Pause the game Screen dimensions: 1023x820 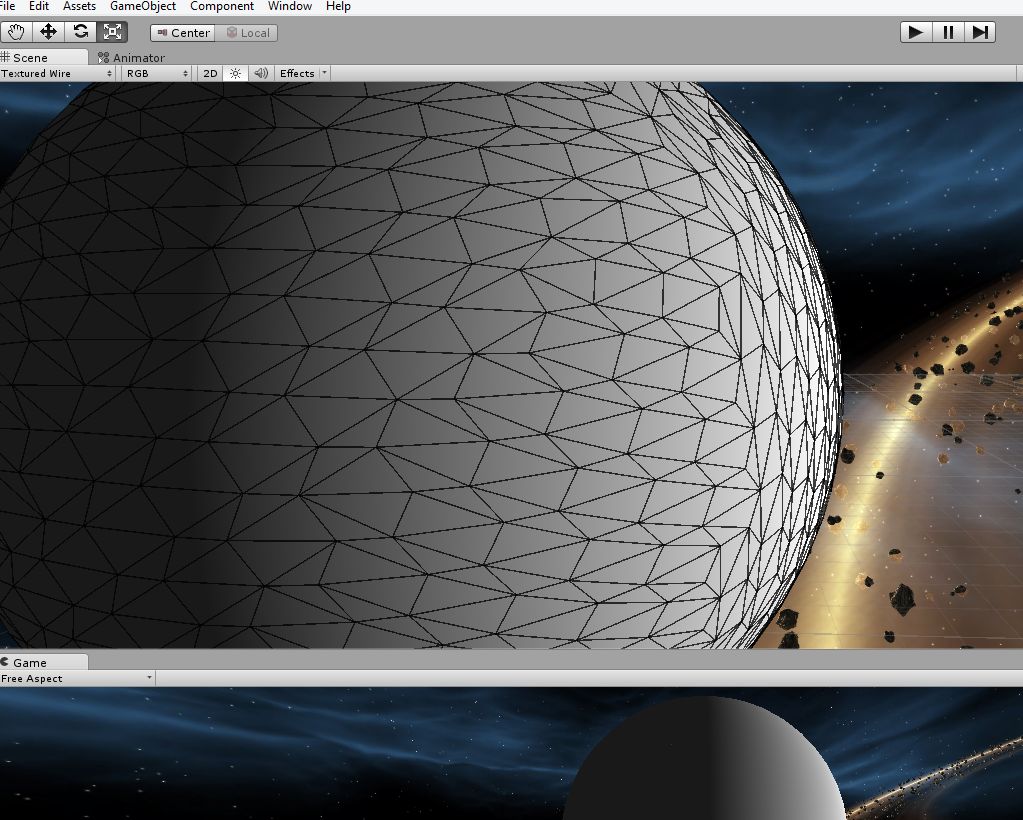pyautogui.click(x=948, y=32)
